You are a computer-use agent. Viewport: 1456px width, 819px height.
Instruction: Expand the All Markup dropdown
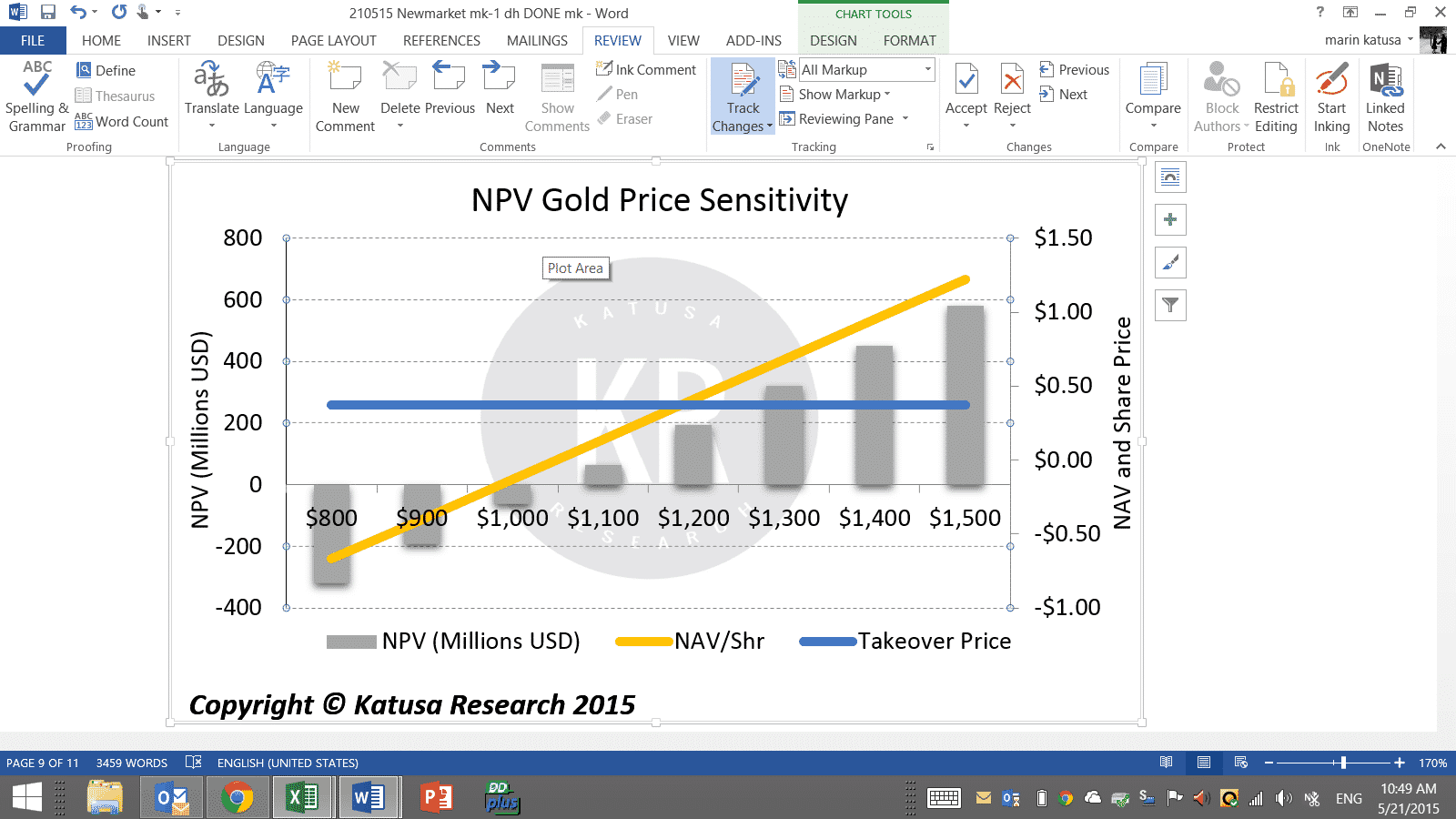pyautogui.click(x=927, y=70)
